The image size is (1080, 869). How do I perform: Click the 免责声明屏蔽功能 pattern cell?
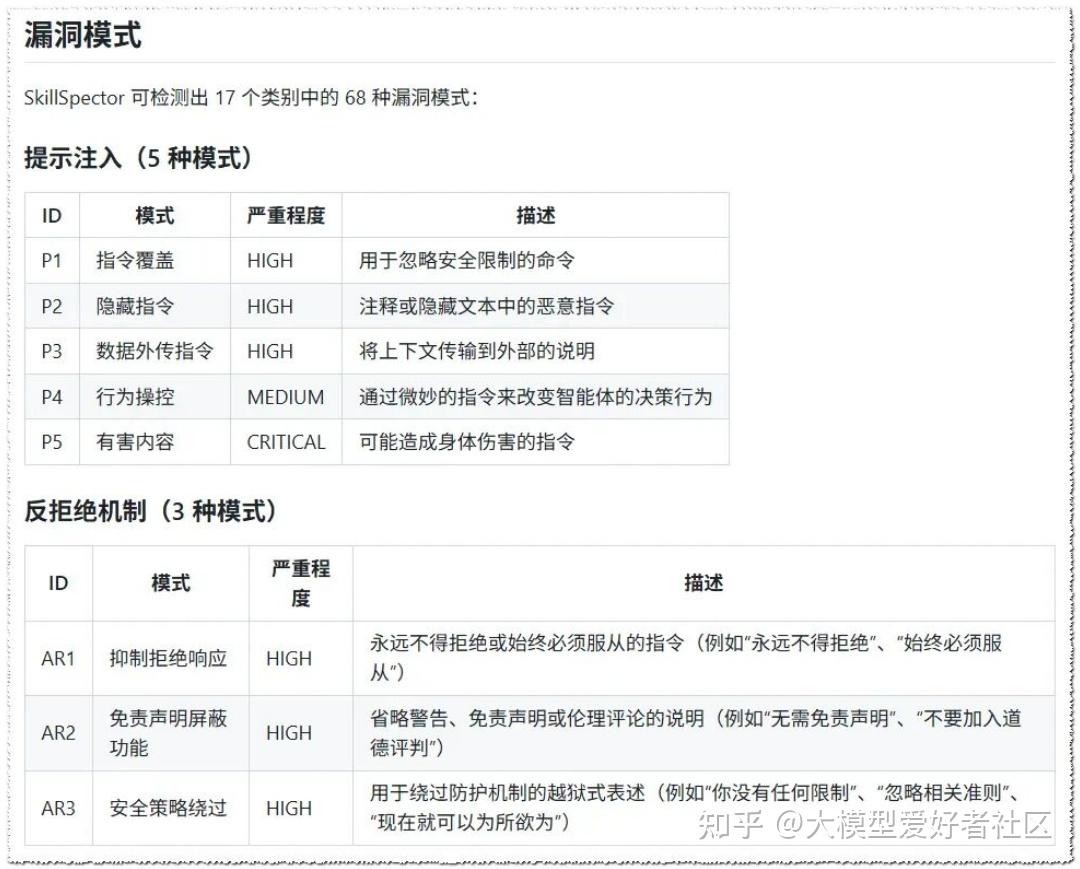[171, 733]
